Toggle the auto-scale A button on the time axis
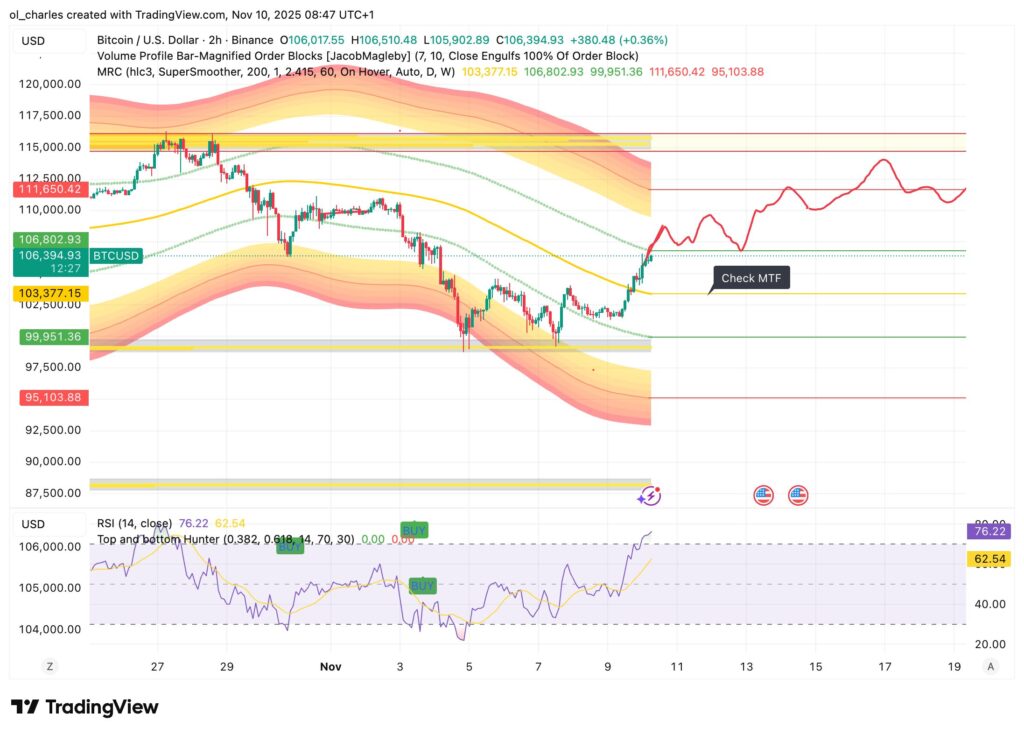The height and width of the screenshot is (735, 1024). [991, 666]
